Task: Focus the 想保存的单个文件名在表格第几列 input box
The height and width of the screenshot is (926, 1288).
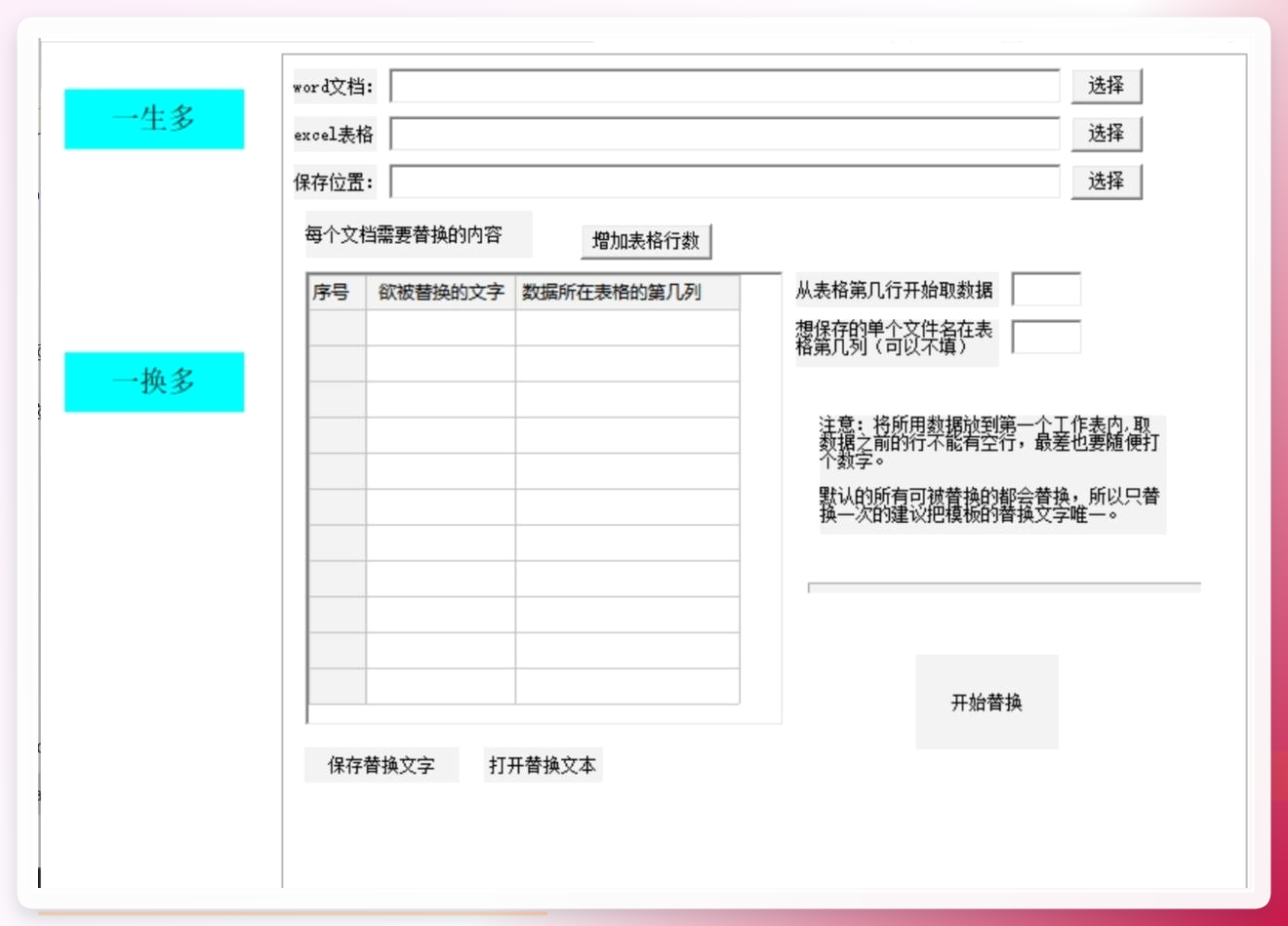Action: (1046, 337)
